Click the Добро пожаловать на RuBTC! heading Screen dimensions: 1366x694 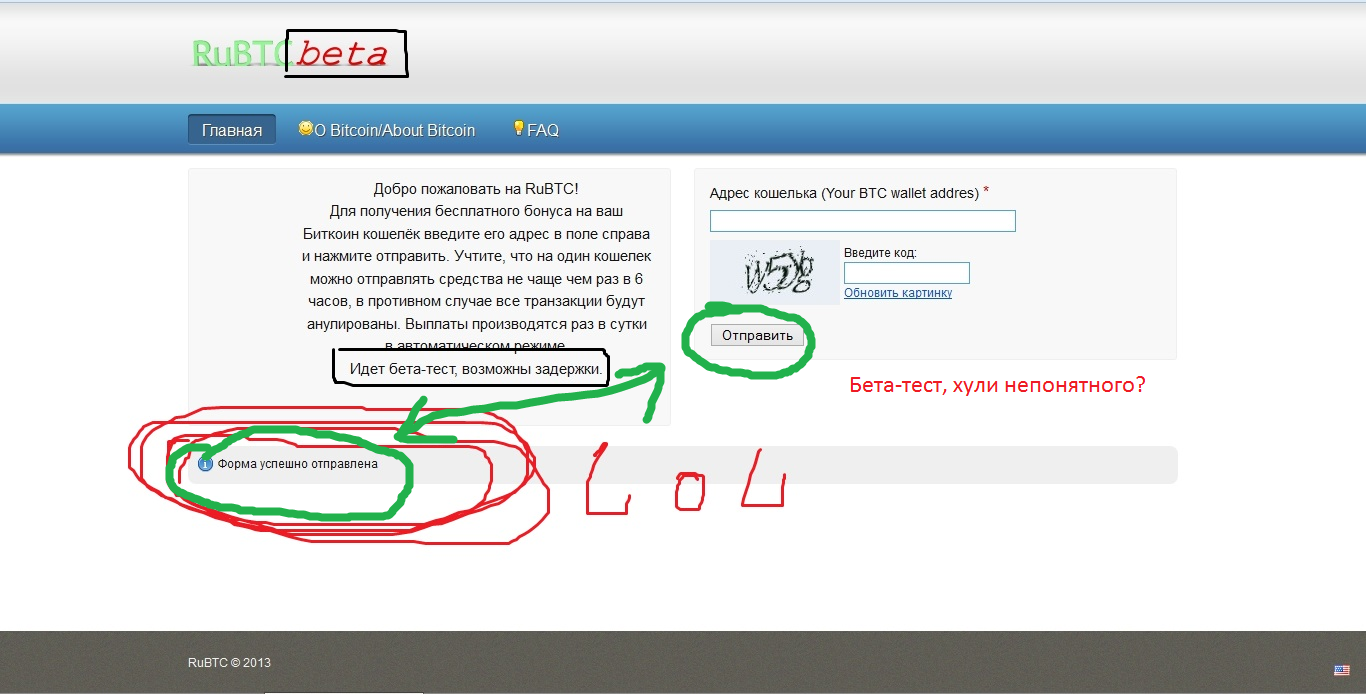click(476, 189)
